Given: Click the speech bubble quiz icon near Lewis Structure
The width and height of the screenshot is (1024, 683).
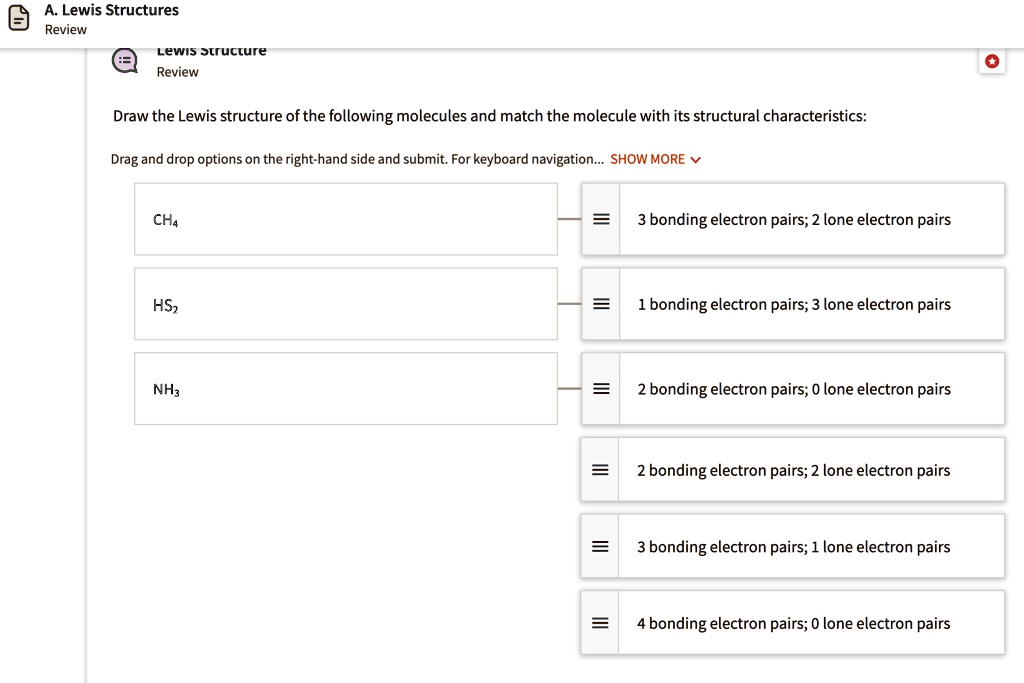Looking at the screenshot, I should point(124,60).
